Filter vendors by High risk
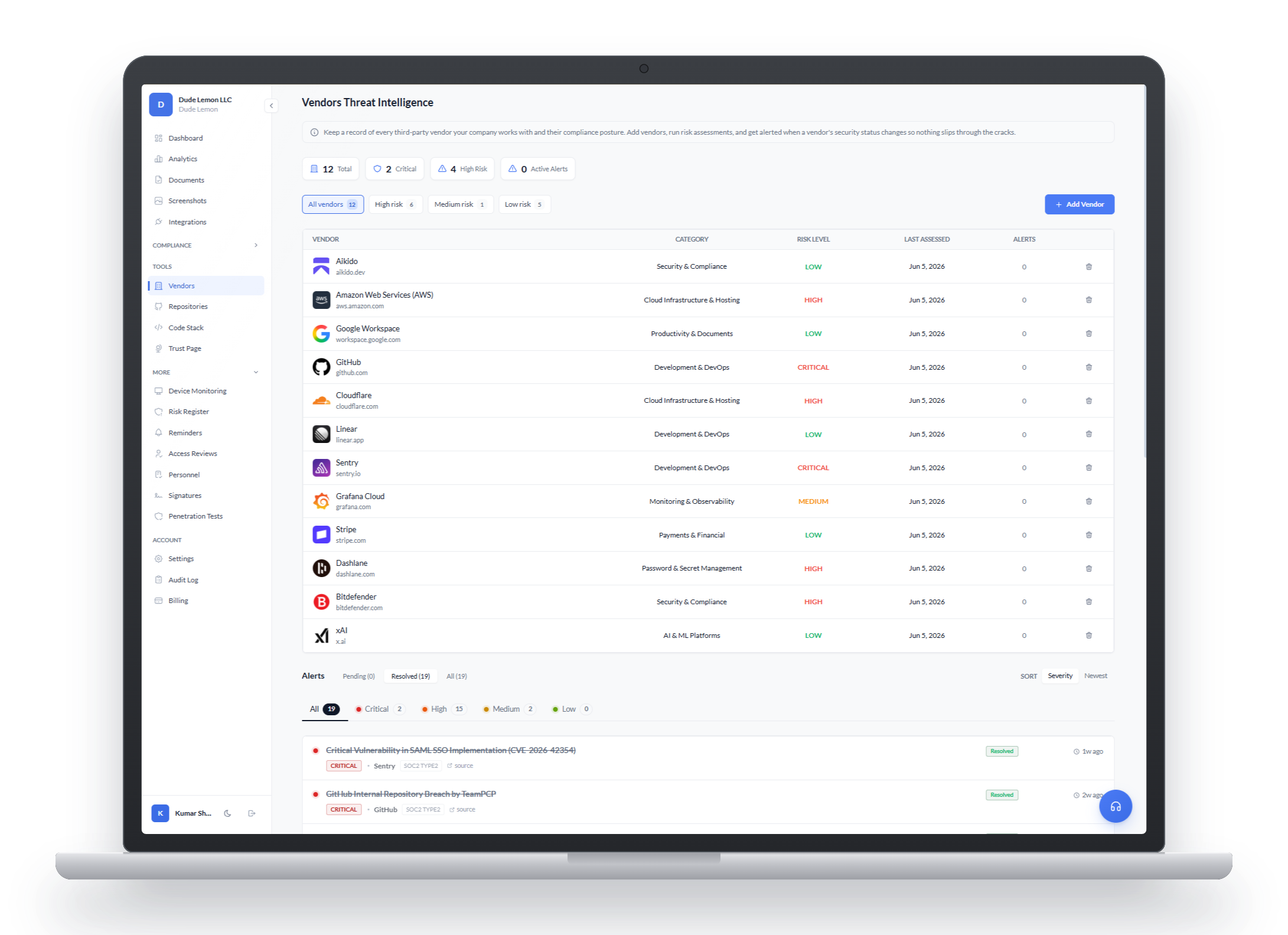This screenshot has width=1288, height=935. [x=395, y=204]
